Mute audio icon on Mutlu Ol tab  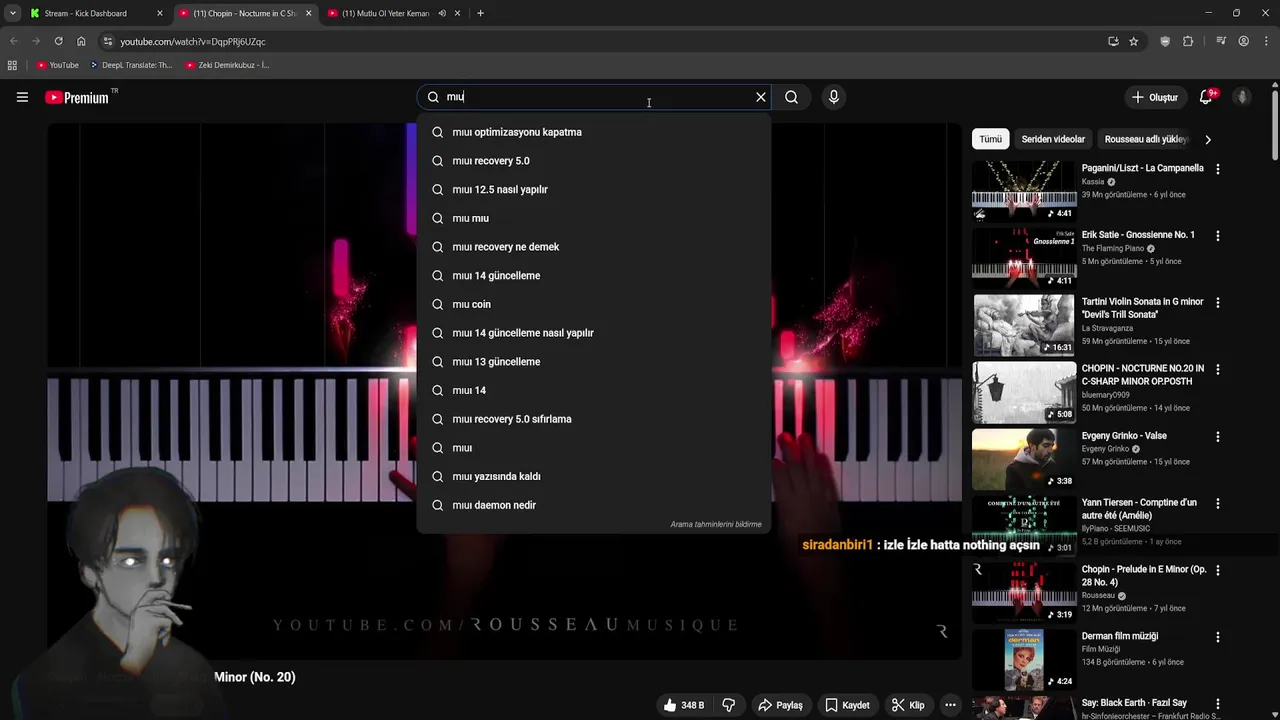coord(442,13)
